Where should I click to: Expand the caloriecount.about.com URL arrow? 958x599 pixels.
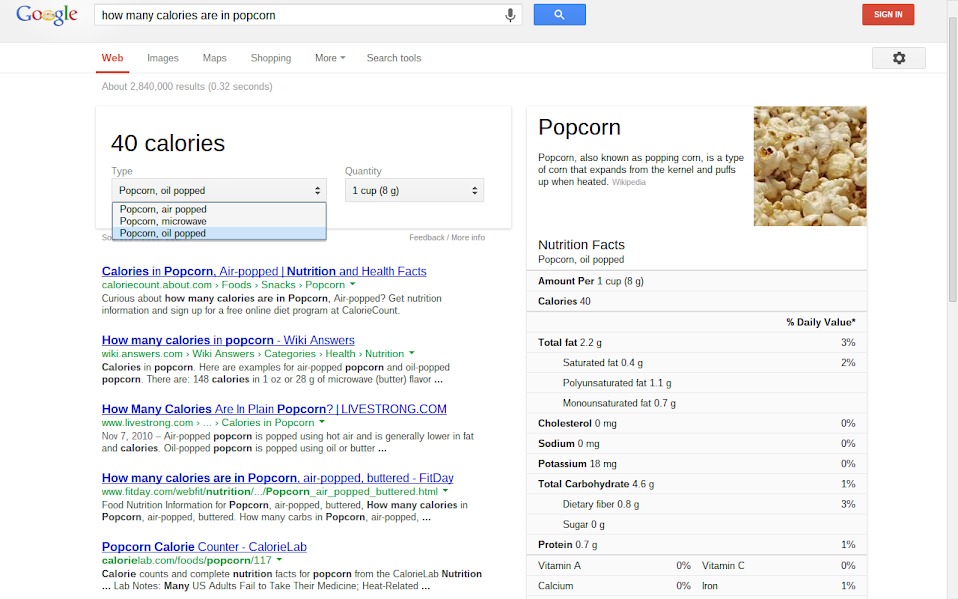click(x=353, y=284)
